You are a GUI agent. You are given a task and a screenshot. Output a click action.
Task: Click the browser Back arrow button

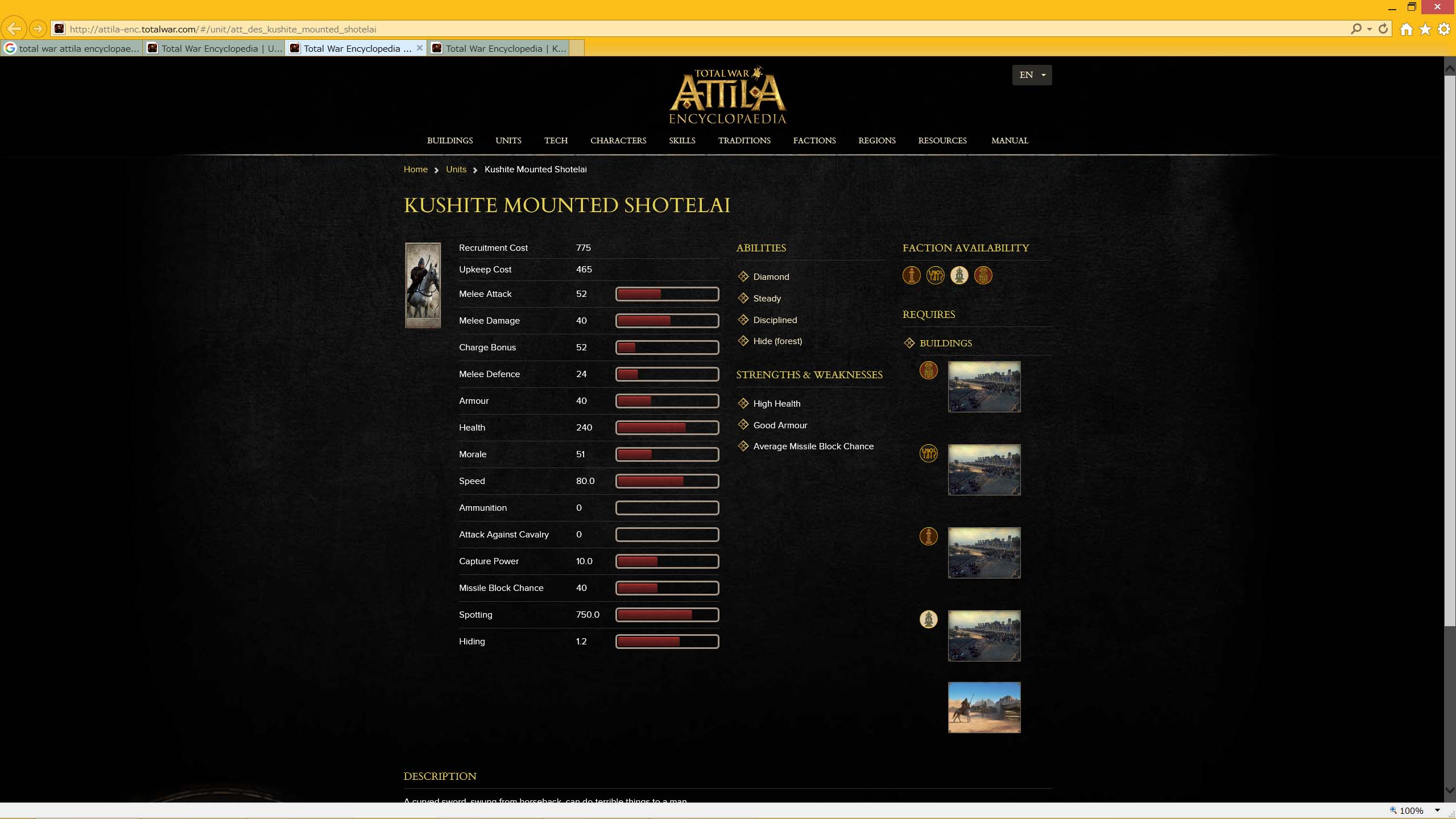14,28
